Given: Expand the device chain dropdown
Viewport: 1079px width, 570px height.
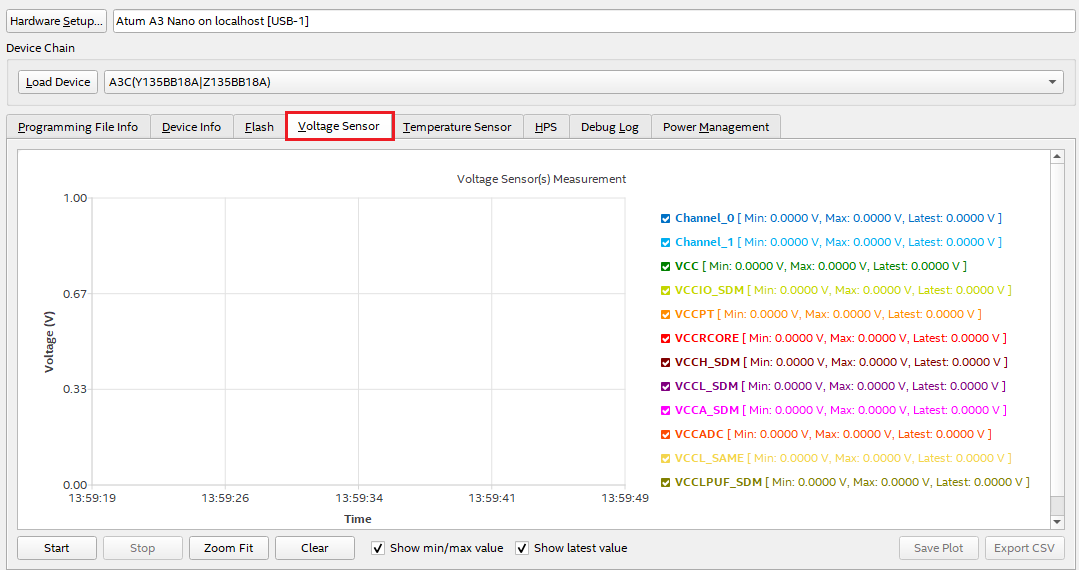Looking at the screenshot, I should (x=1053, y=82).
